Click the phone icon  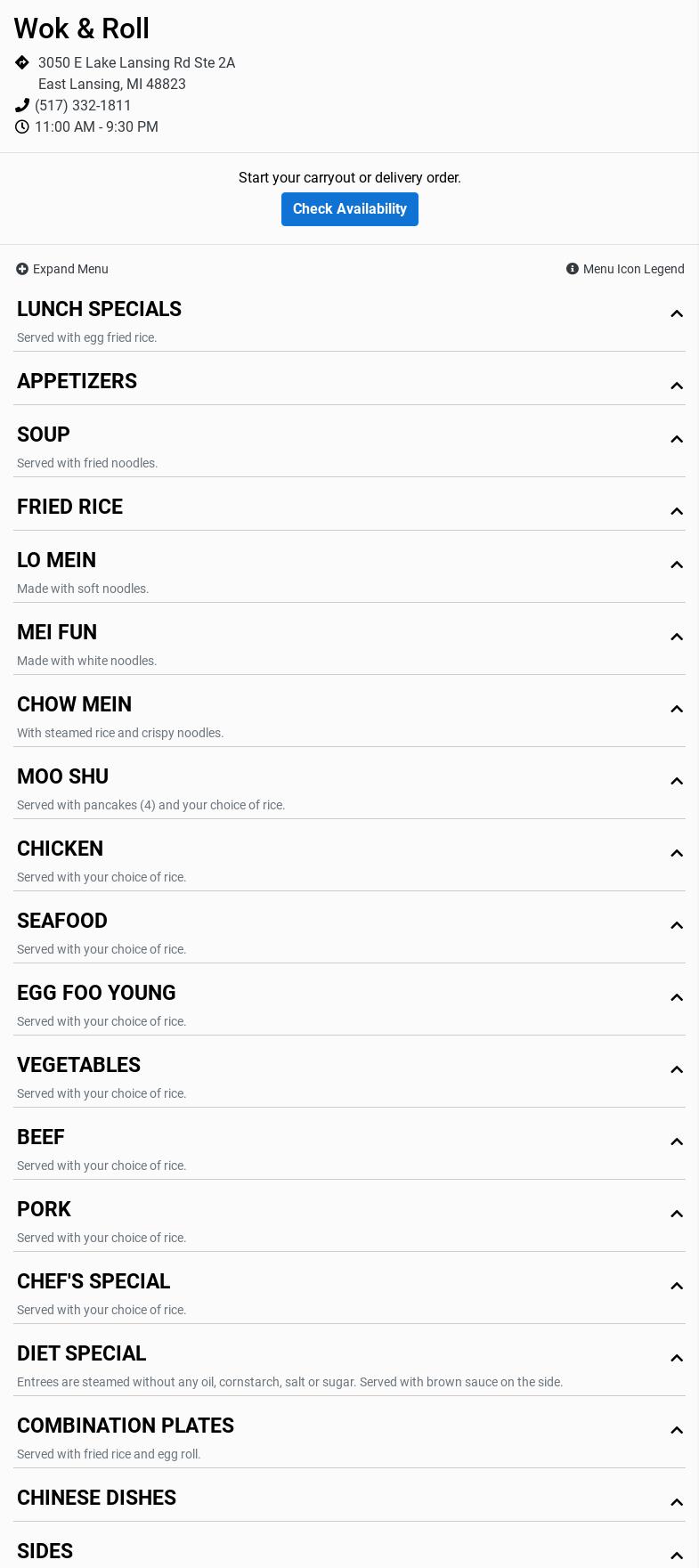coord(22,105)
